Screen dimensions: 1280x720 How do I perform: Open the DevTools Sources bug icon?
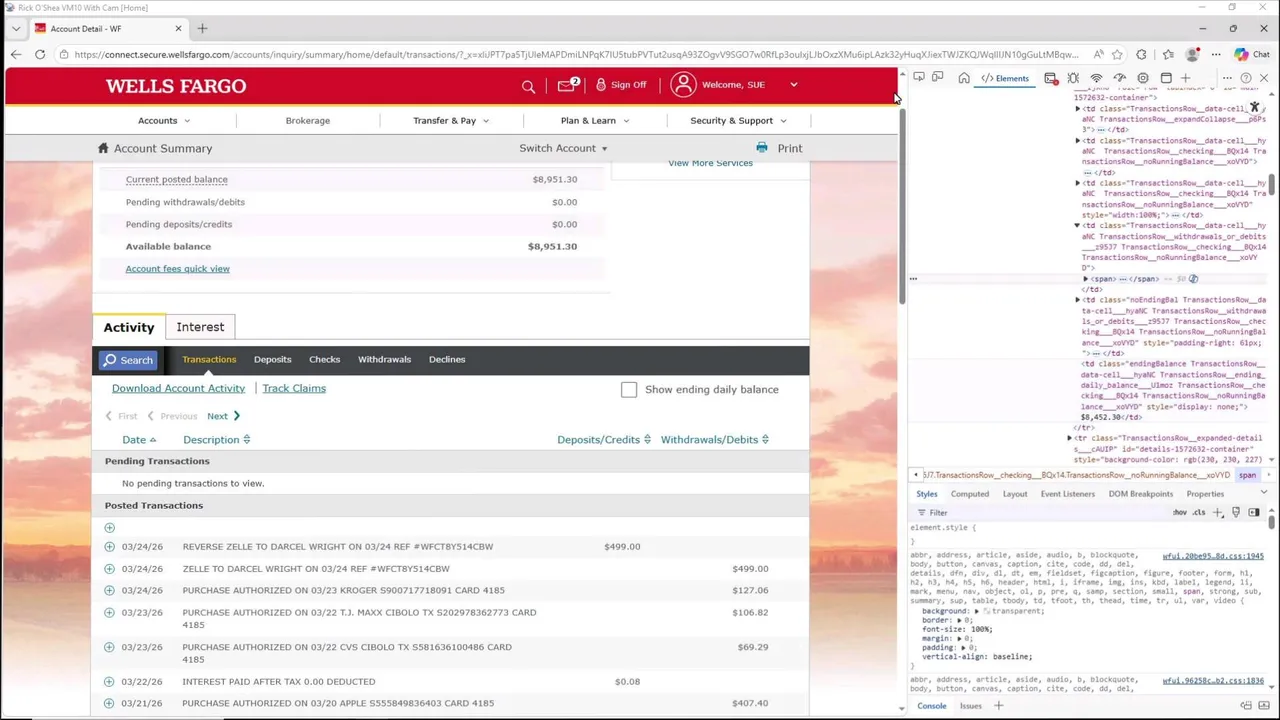coord(1073,78)
